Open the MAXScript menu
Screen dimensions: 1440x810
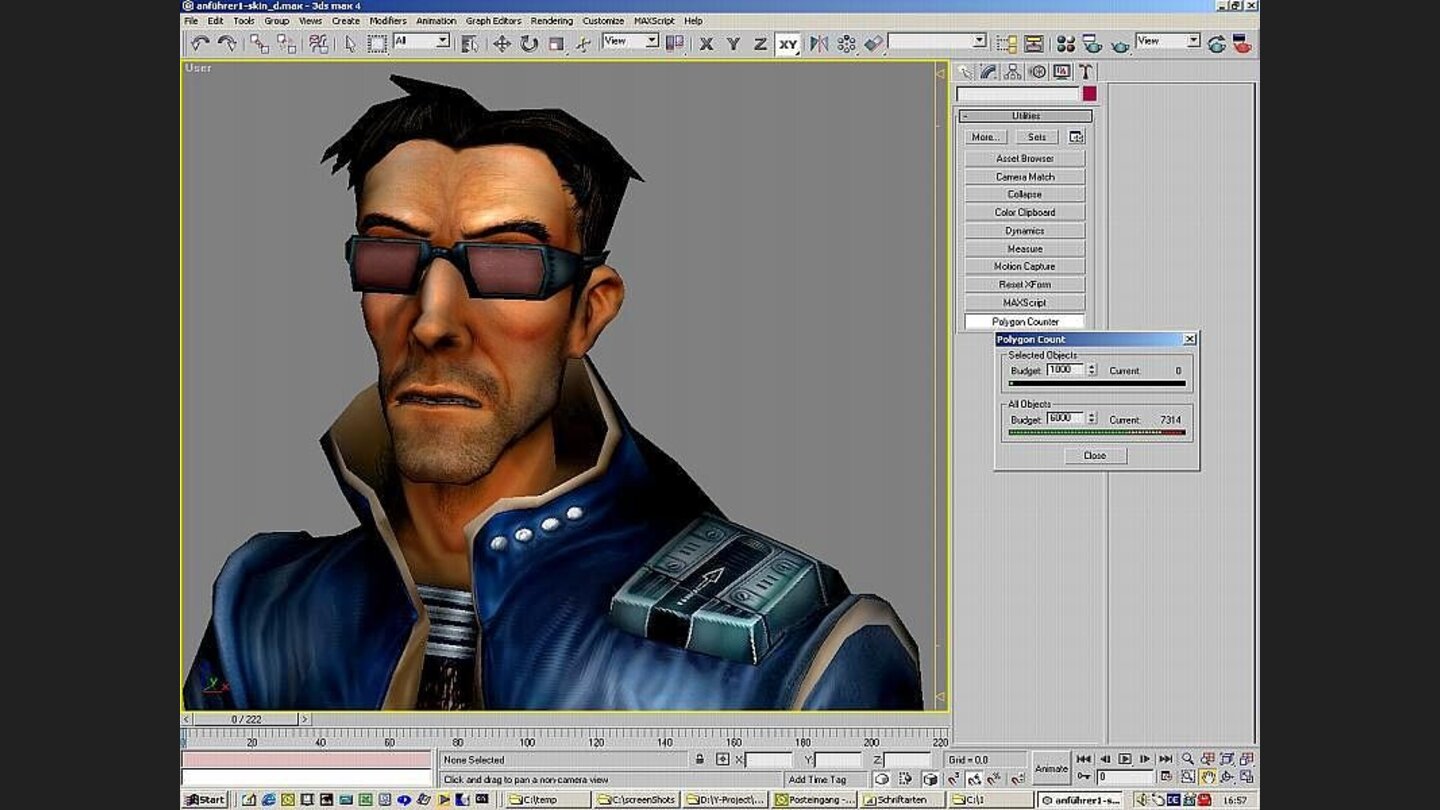(x=654, y=21)
